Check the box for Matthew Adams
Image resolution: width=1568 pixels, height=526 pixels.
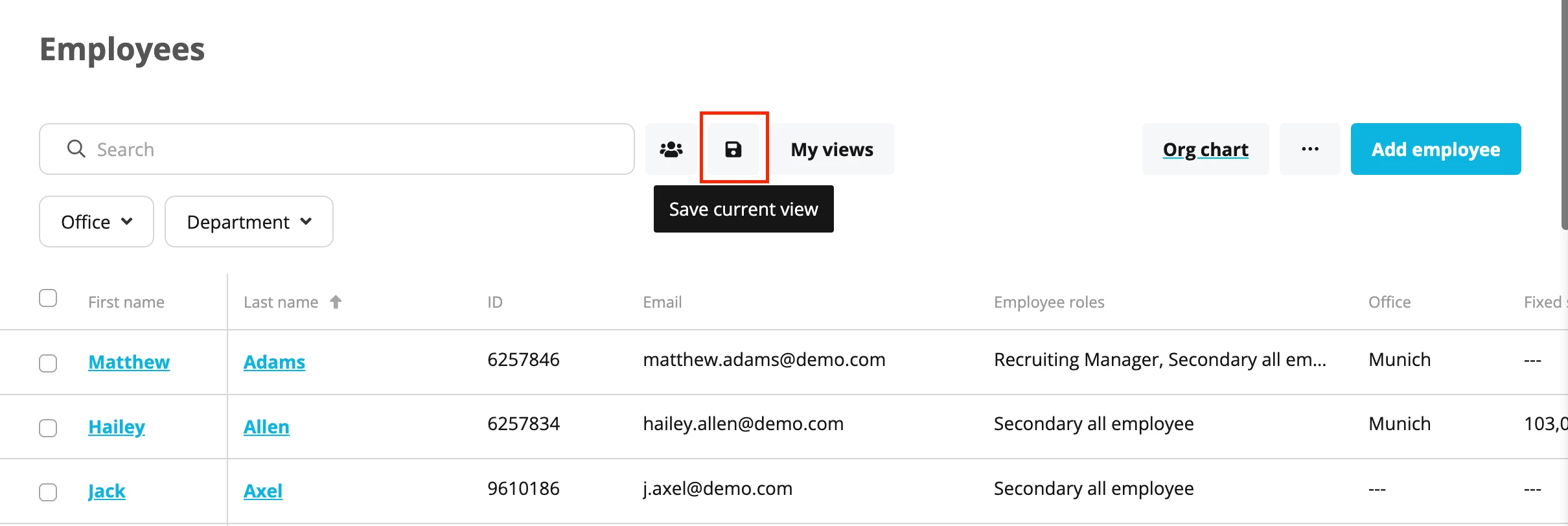tap(48, 363)
